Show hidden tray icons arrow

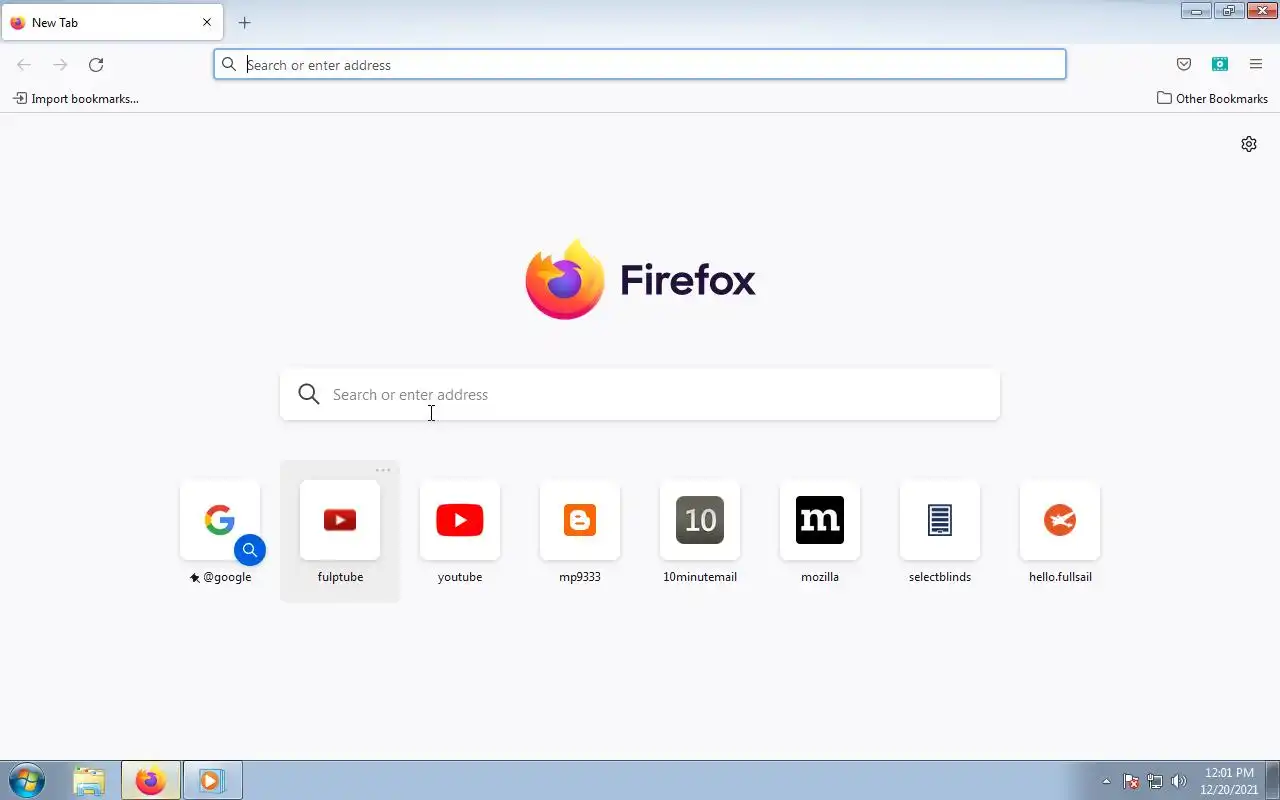coord(1106,781)
